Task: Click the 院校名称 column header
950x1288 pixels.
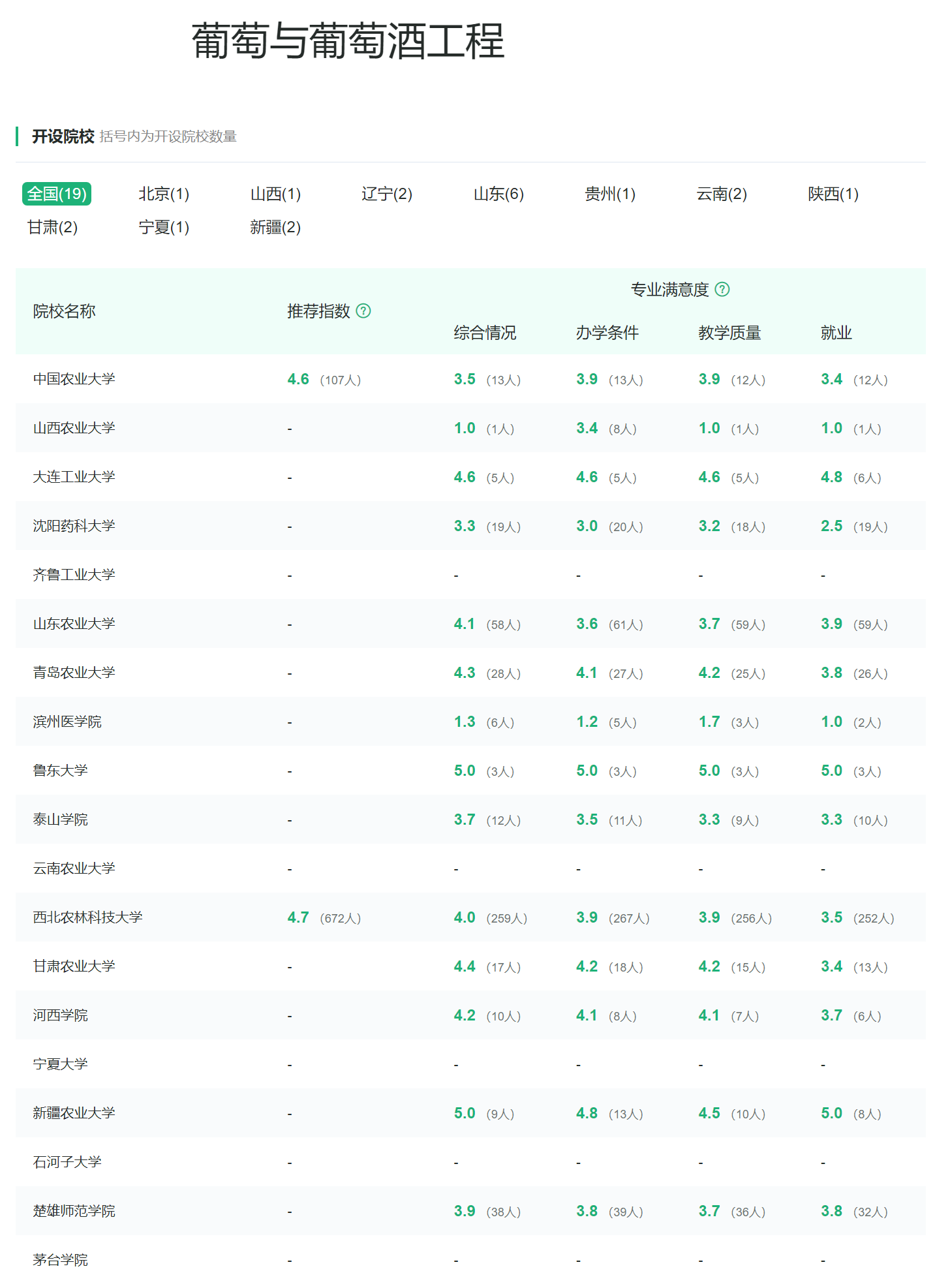Action: click(64, 311)
